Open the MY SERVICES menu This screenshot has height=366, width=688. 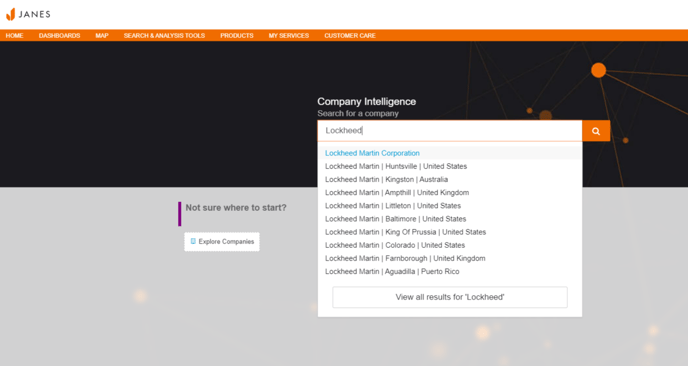click(289, 36)
